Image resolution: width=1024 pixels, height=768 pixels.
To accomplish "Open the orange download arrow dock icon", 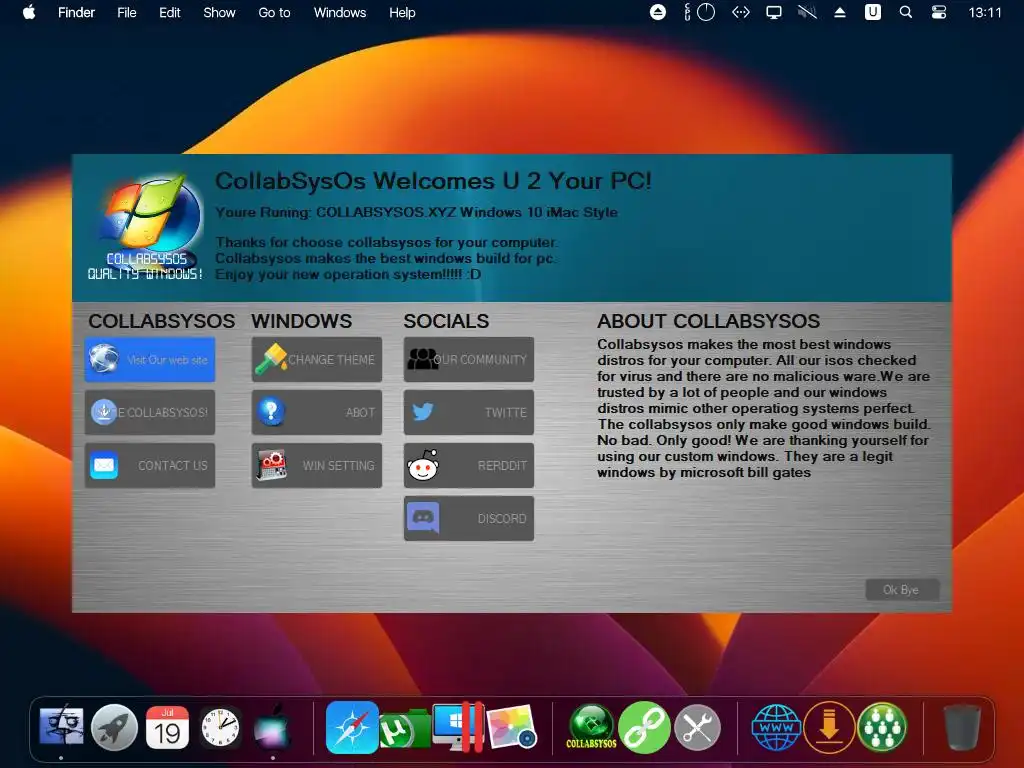I will (x=829, y=727).
